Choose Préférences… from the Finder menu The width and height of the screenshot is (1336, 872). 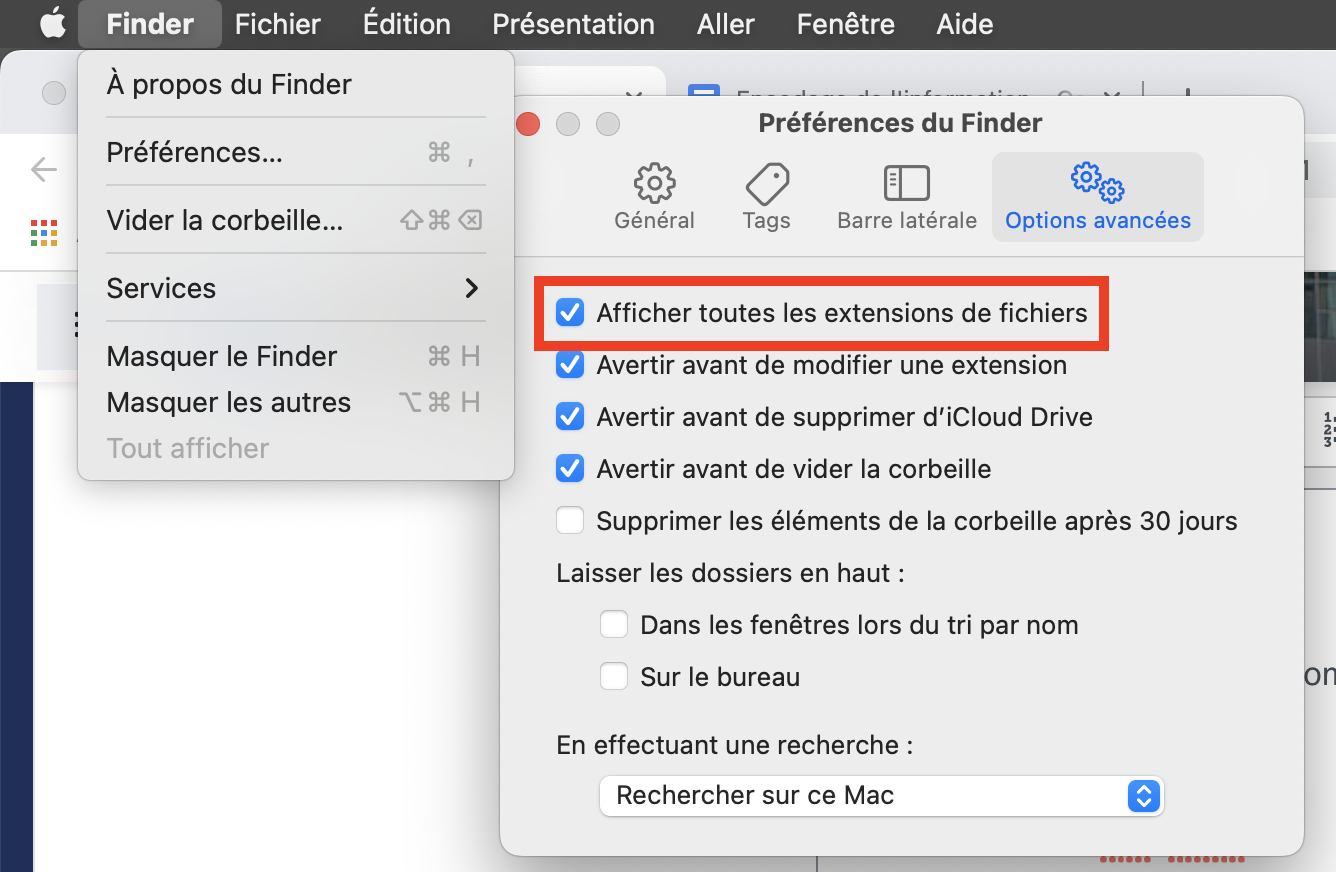tap(195, 153)
